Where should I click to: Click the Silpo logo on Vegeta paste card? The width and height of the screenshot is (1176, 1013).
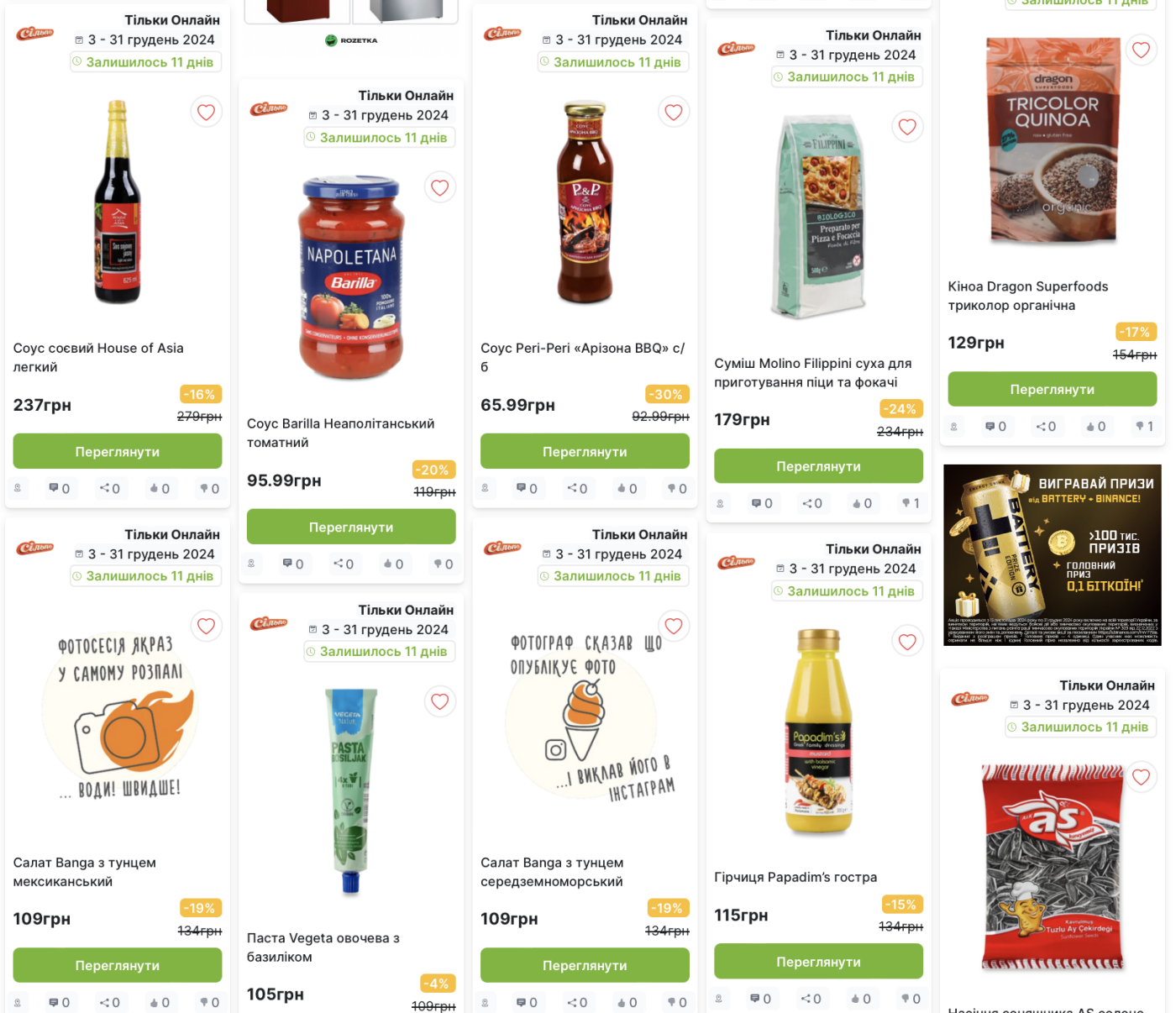point(269,623)
